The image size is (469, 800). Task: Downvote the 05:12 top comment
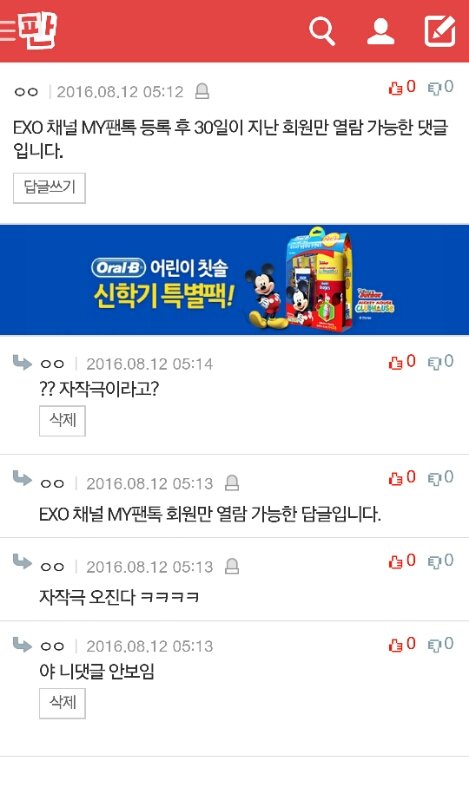[441, 87]
